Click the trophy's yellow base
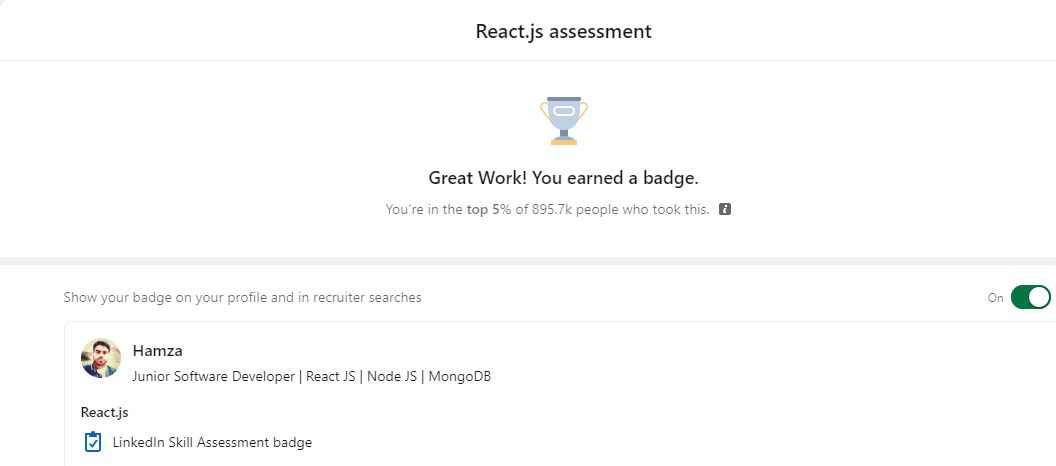1056x466 pixels. coord(564,141)
